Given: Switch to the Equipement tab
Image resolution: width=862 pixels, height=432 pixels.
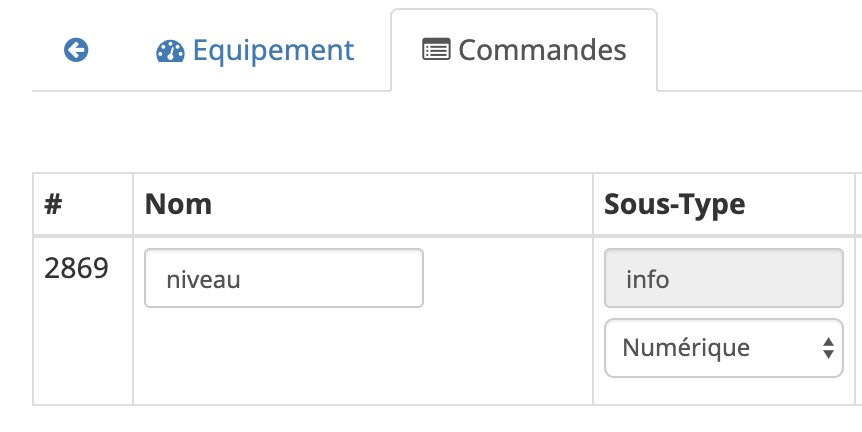Looking at the screenshot, I should coord(255,50).
